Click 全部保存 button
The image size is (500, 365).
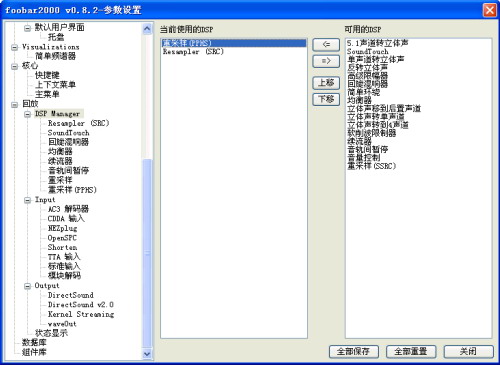pos(353,351)
